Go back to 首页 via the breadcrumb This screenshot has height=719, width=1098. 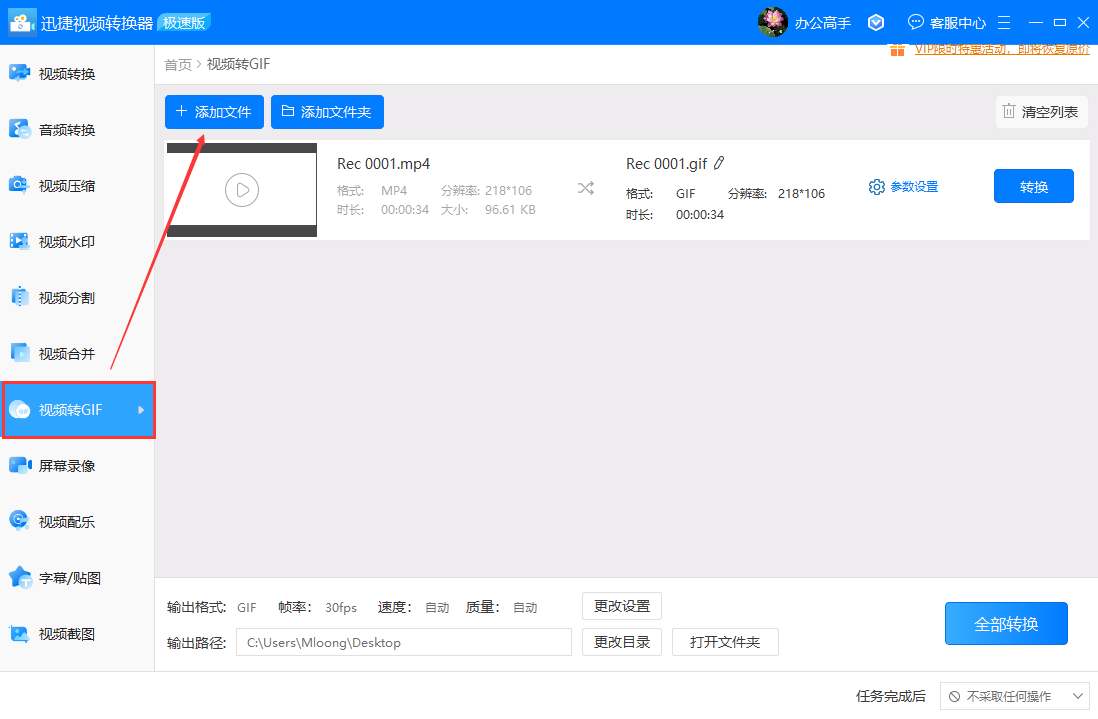(x=177, y=63)
